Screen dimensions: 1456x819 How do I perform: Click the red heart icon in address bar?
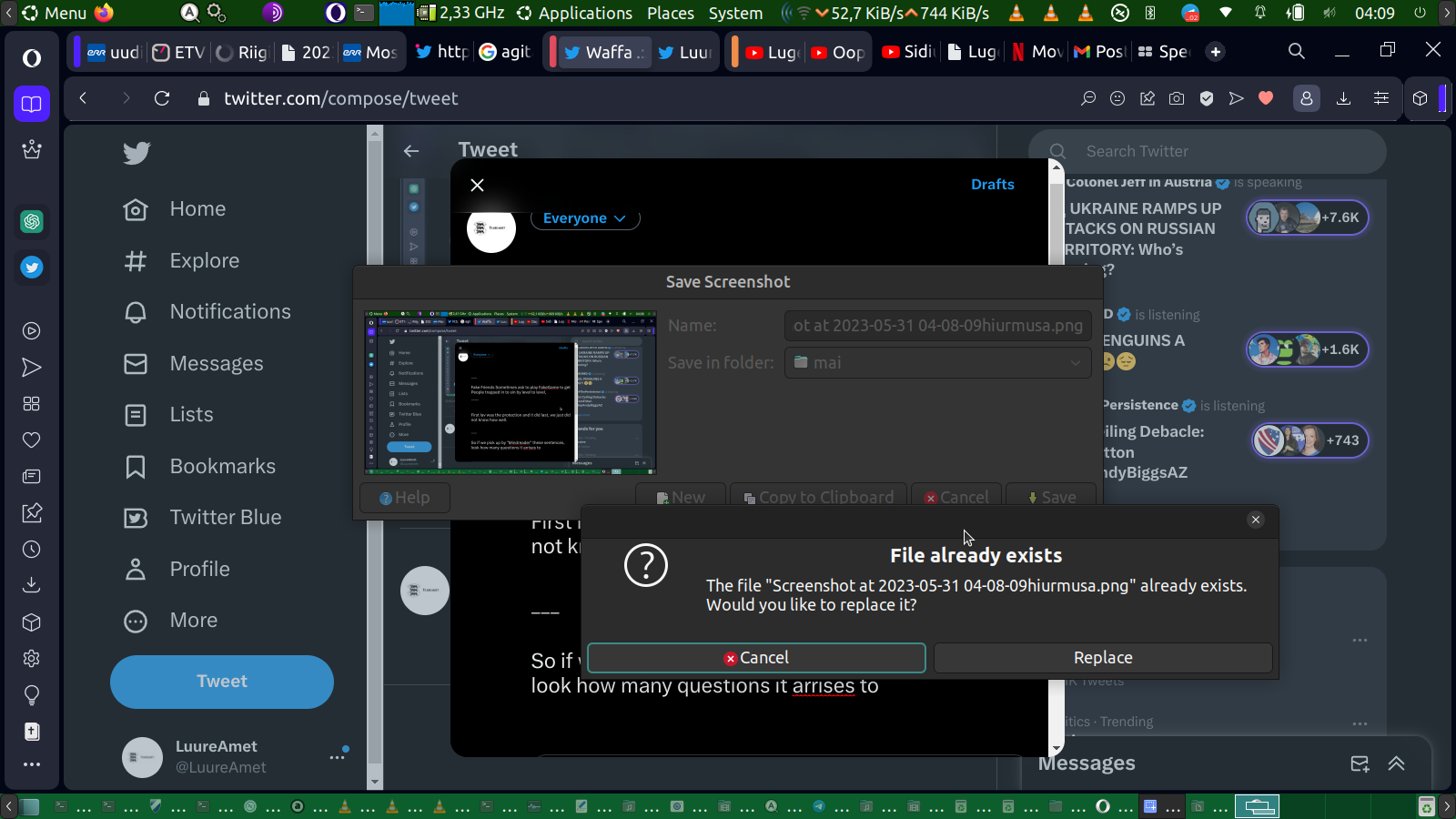pos(1266,98)
